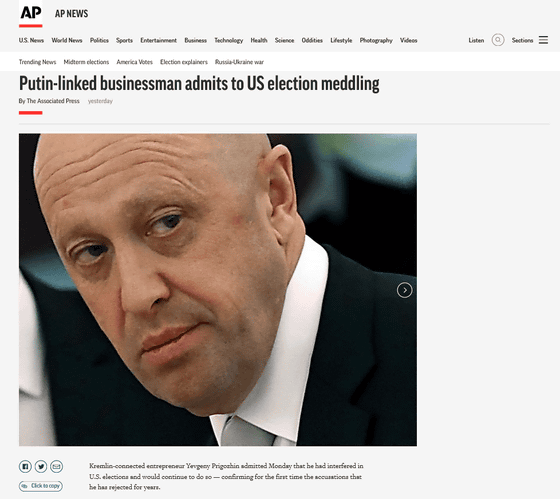
Task: Share article on Facebook
Action: 25,466
